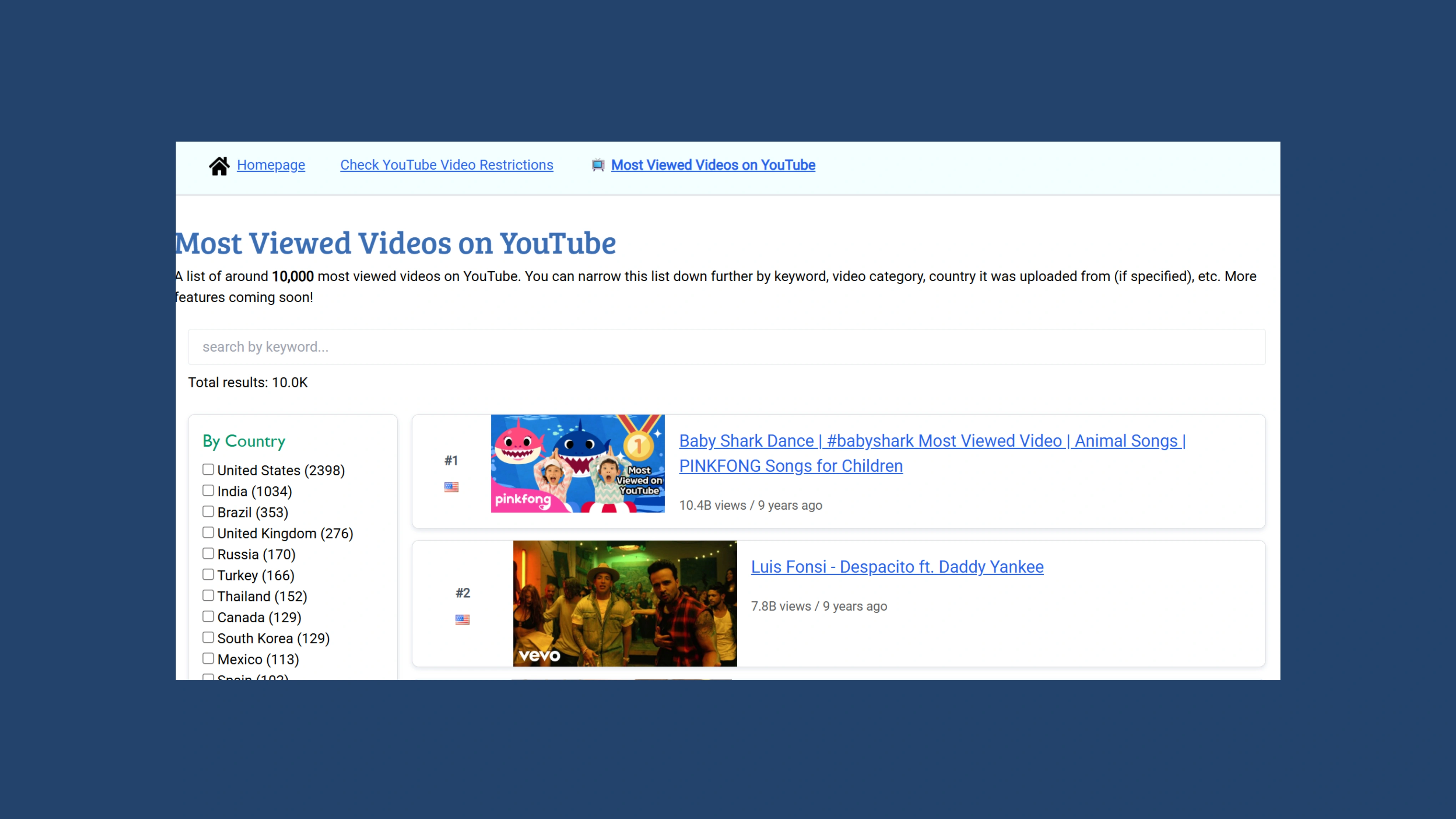Screen dimensions: 1456x819
Task: Toggle the Mexico (113) checkbox
Action: (x=208, y=658)
